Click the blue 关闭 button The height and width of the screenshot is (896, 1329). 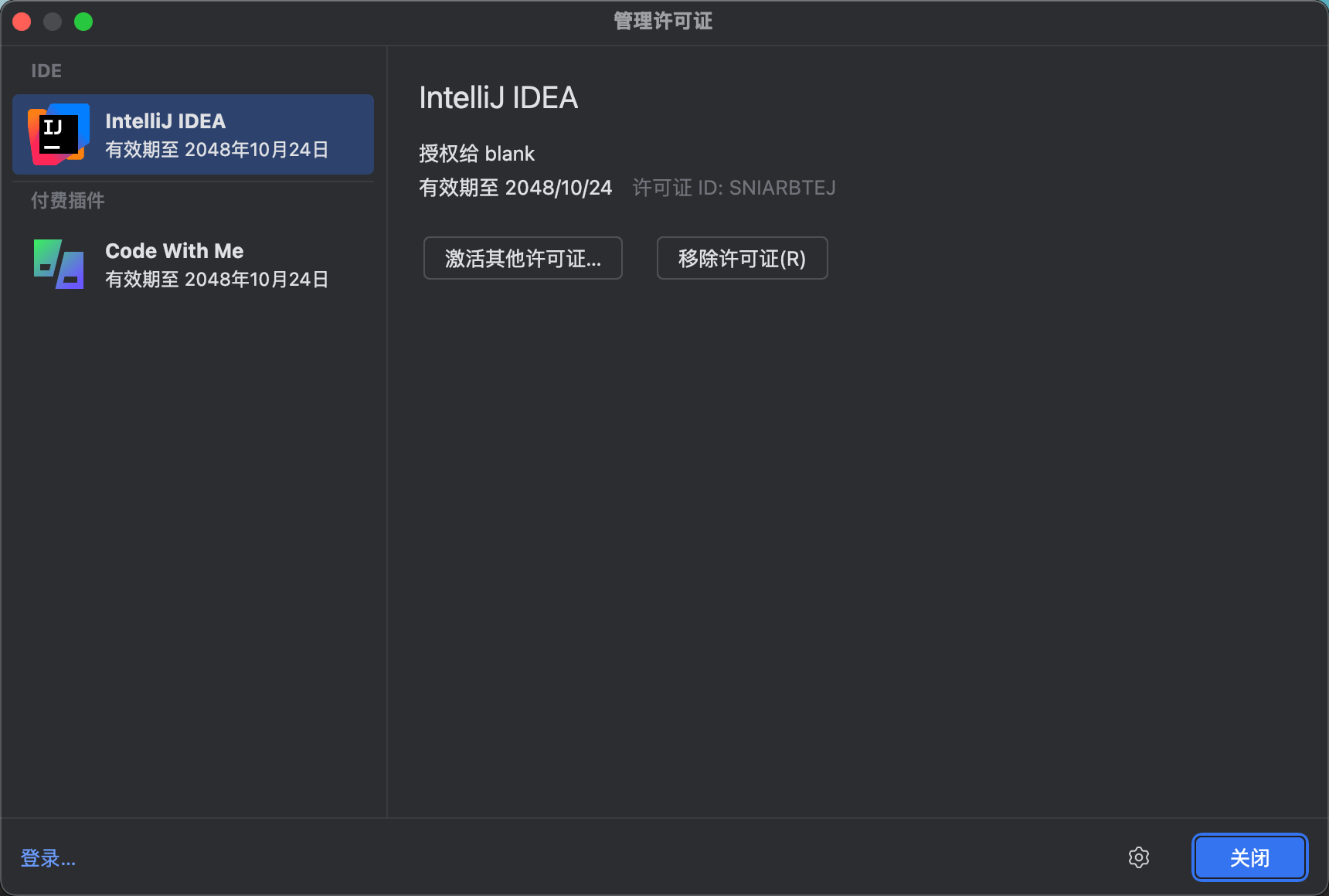[1249, 857]
